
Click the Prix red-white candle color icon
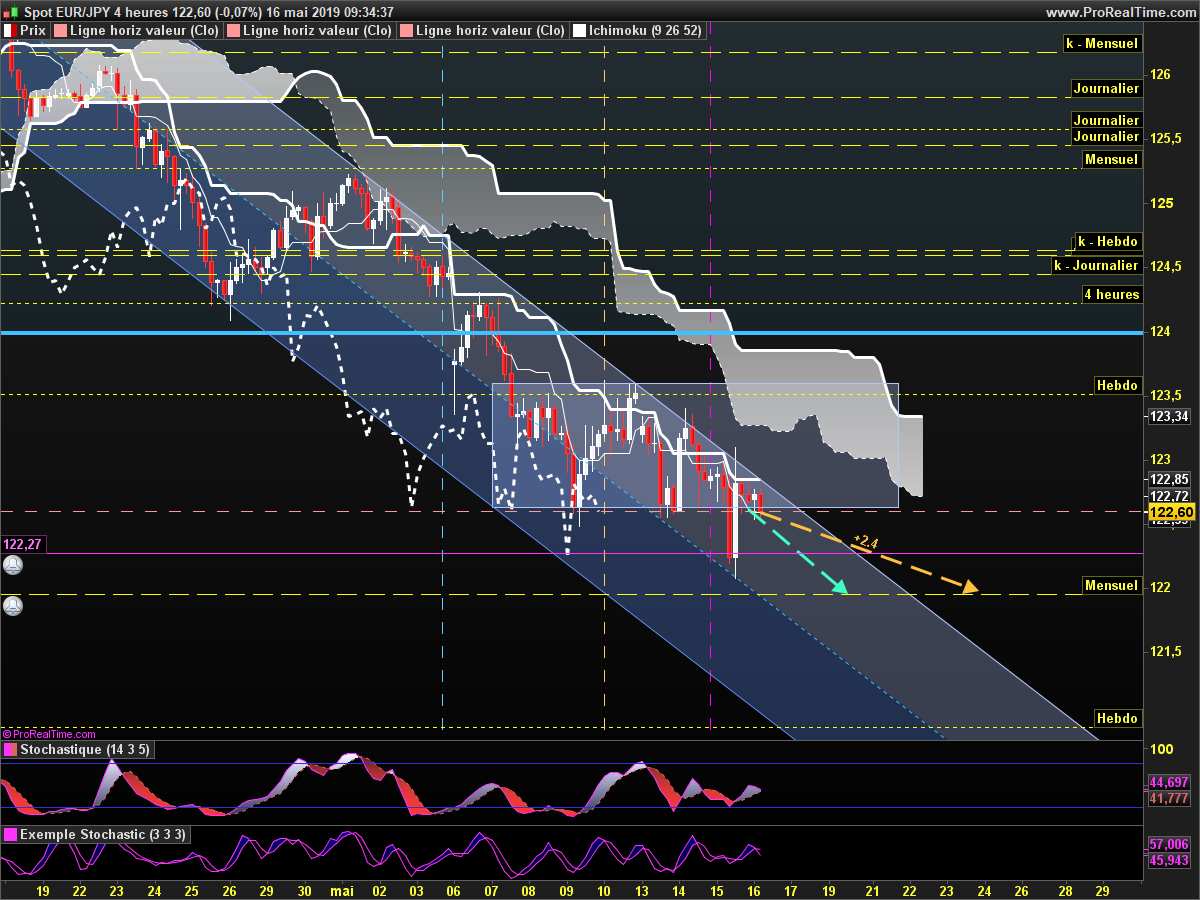(x=10, y=31)
